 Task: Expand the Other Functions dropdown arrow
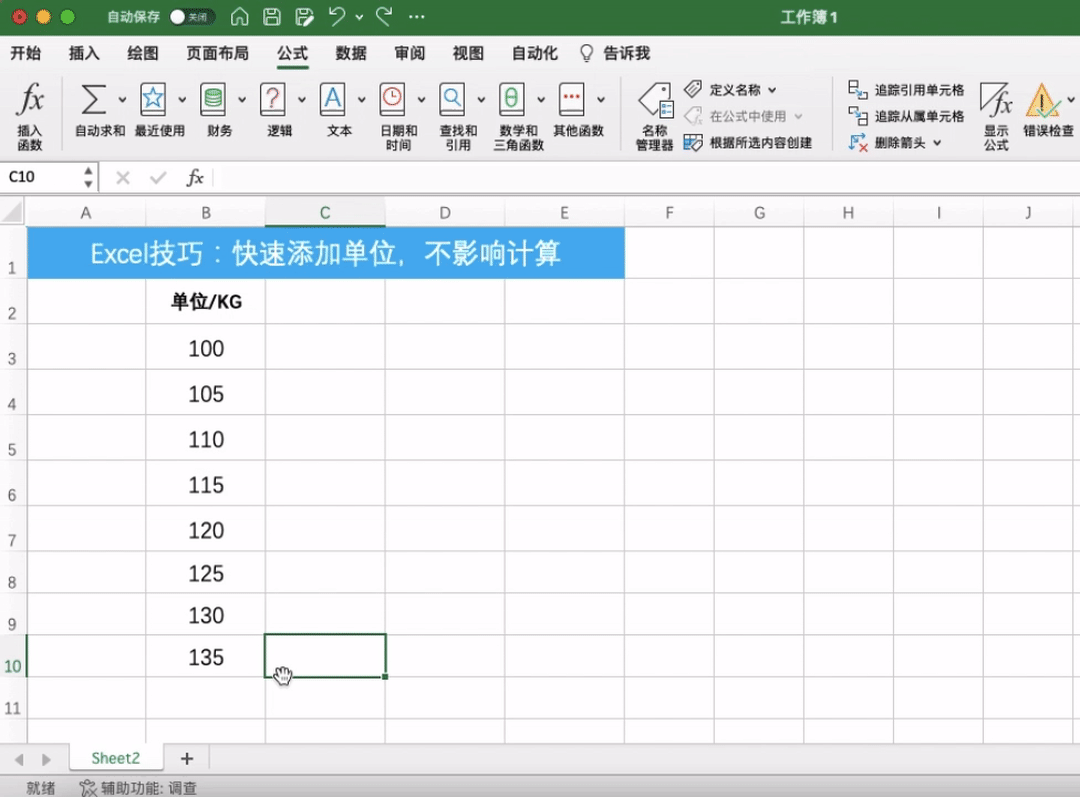[x=601, y=100]
